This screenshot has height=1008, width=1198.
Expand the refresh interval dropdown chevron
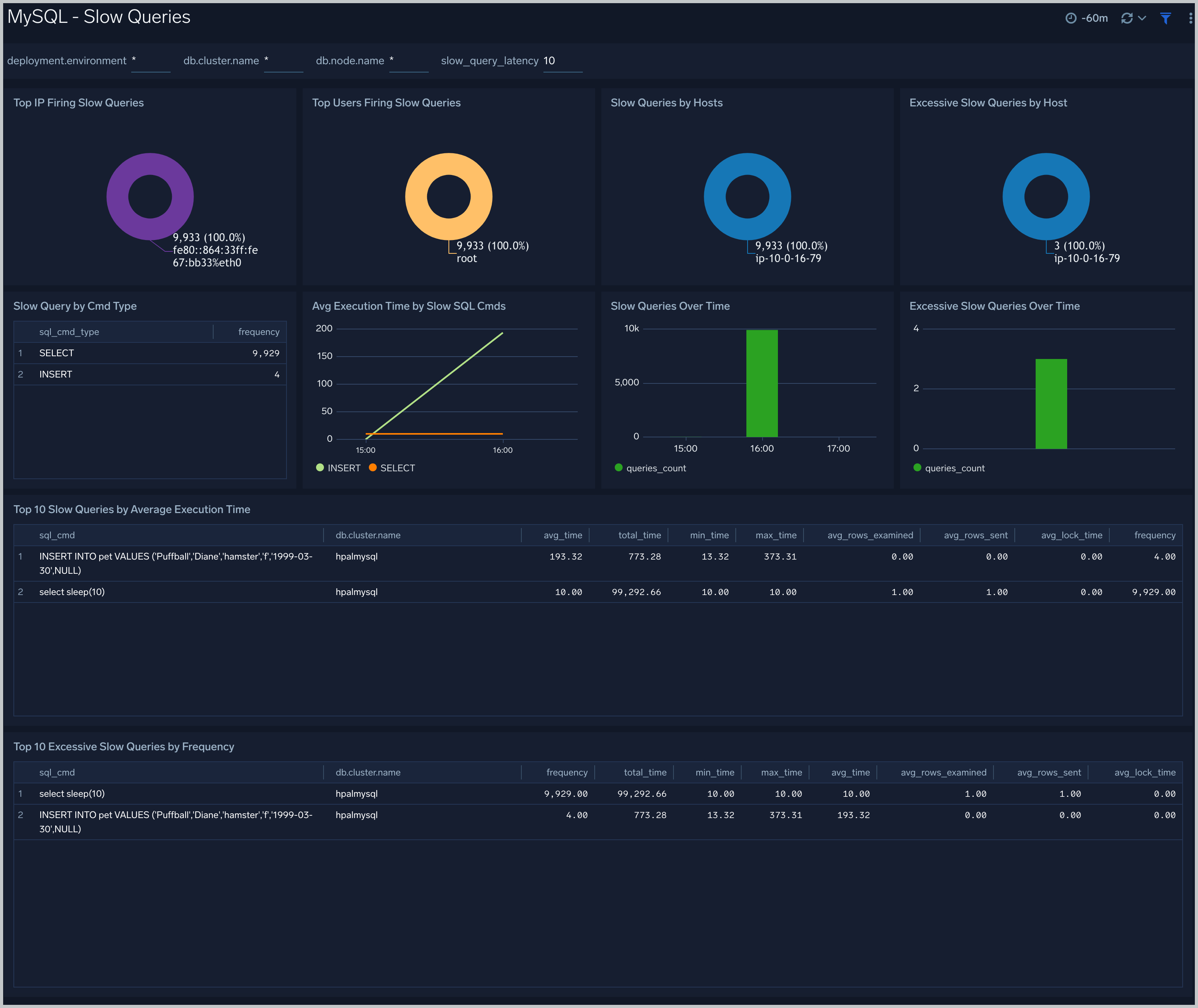1142,18
